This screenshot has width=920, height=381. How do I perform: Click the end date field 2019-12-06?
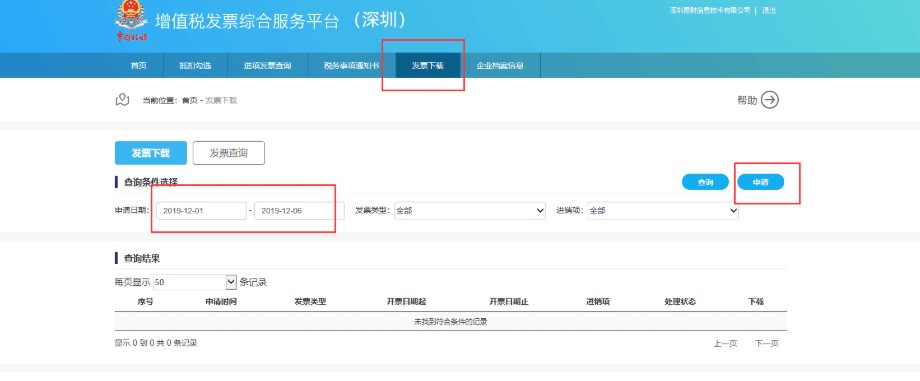coord(299,211)
